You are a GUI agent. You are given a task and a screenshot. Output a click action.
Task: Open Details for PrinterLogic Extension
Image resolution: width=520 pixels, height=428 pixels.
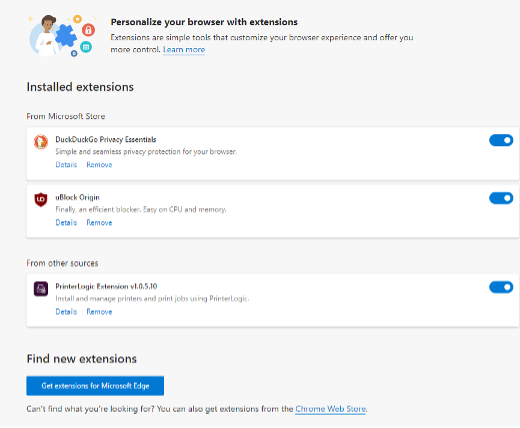click(66, 312)
